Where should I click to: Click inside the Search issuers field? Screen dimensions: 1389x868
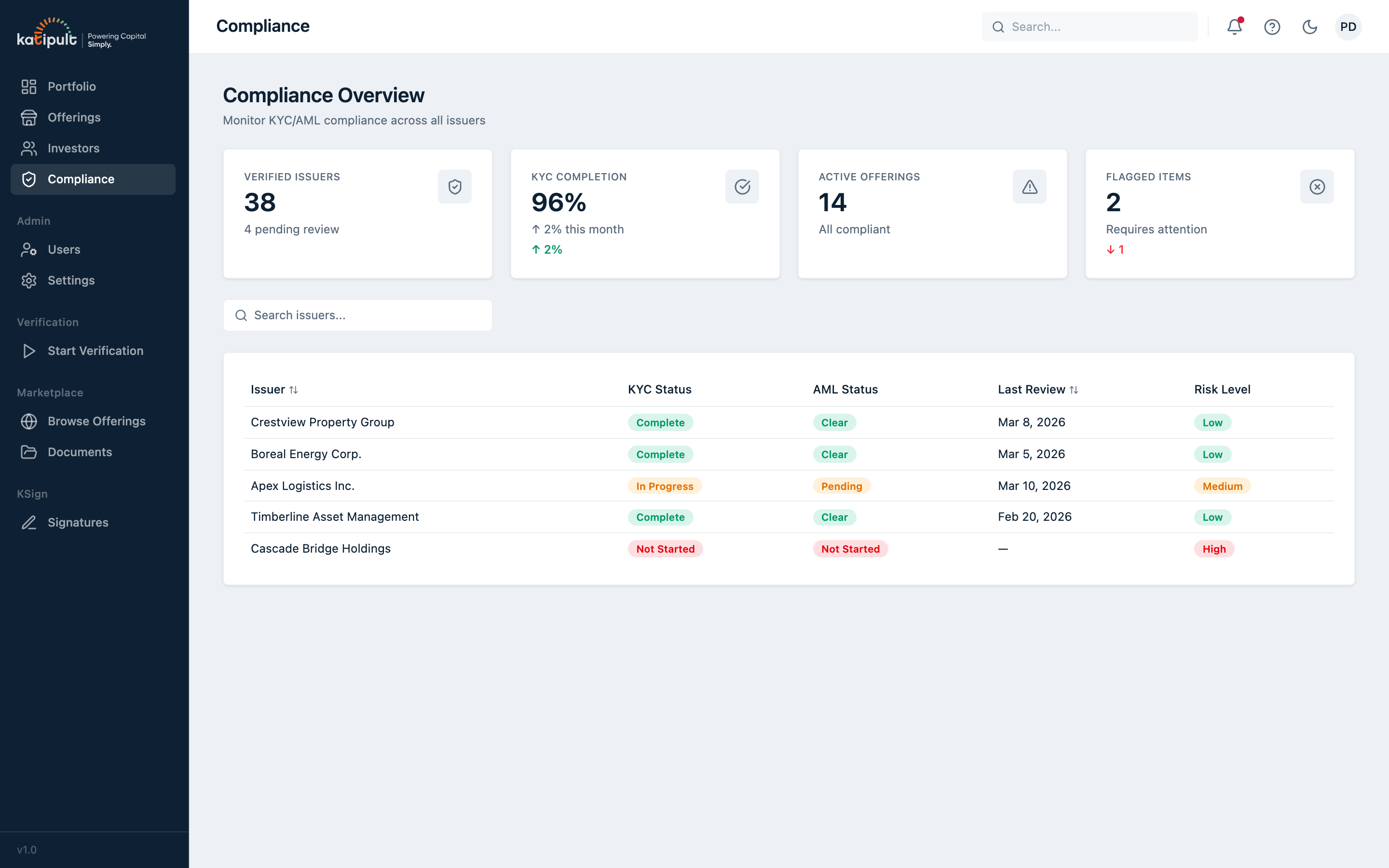tap(357, 314)
